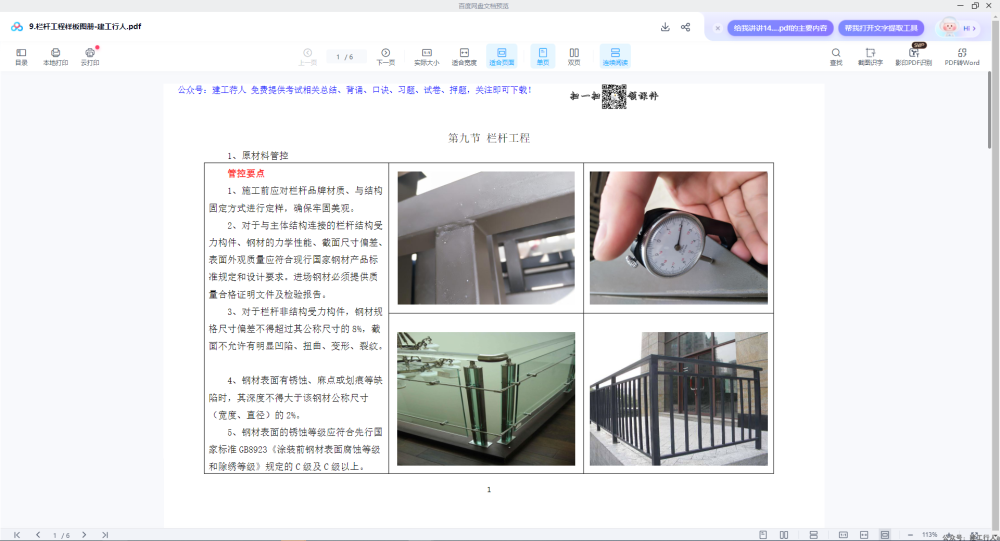Jump to last page in bottom bar
Image resolution: width=1000 pixels, height=541 pixels.
coord(105,535)
